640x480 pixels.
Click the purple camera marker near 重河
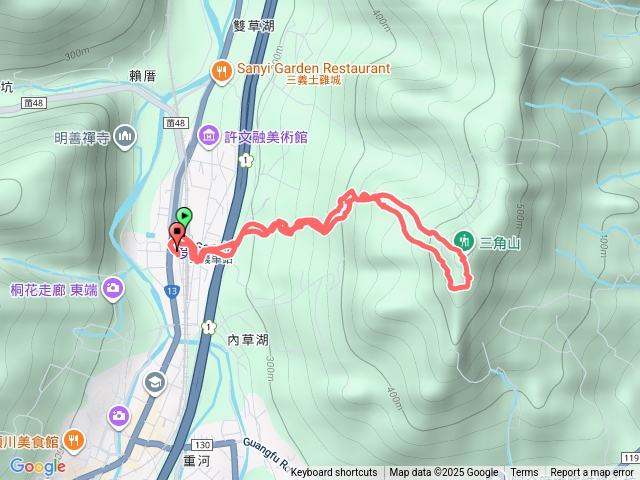[x=119, y=417]
